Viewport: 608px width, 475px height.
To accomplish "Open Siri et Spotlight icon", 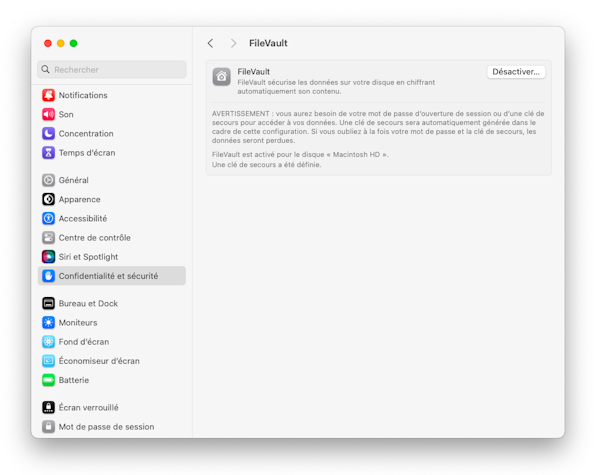I will (x=48, y=257).
